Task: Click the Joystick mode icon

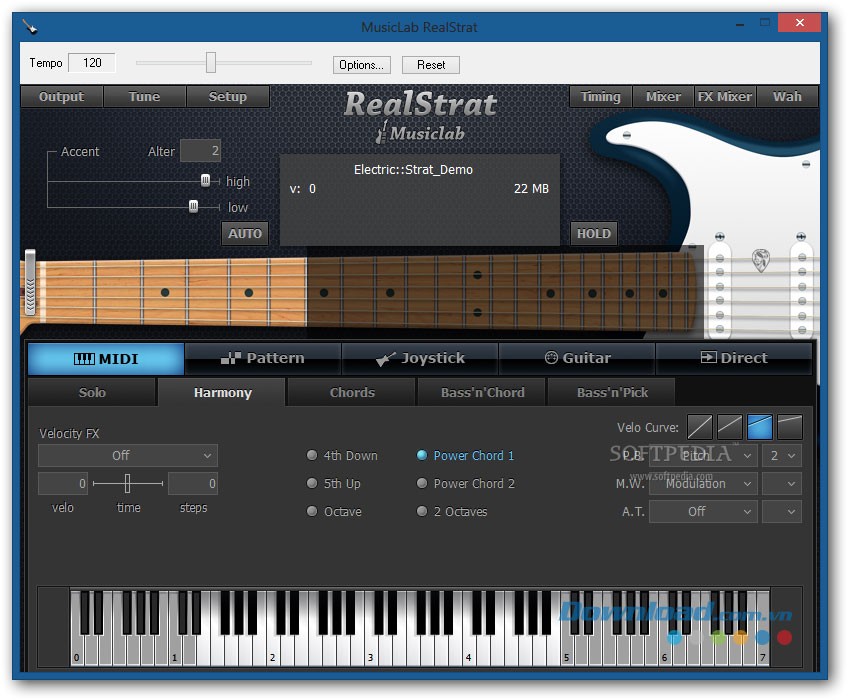Action: click(x=388, y=358)
